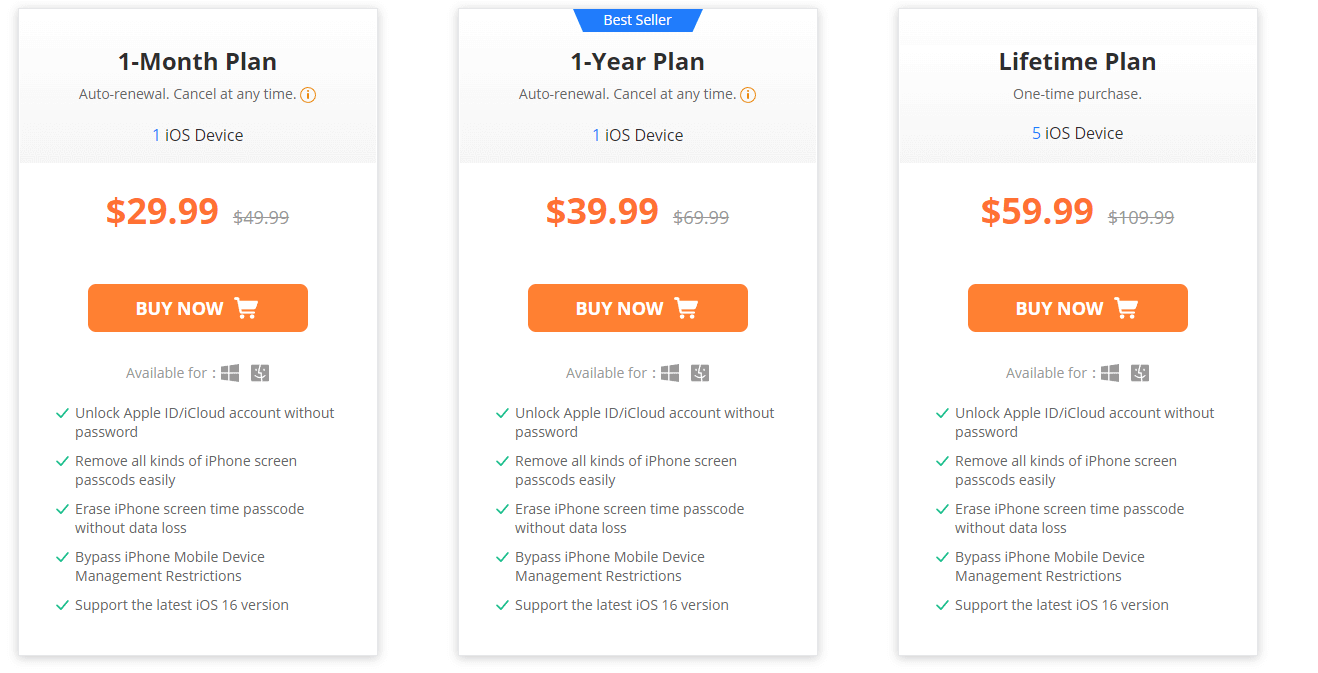Click Mac icon under 1-Month Plan
This screenshot has width=1318, height=673.
pyautogui.click(x=260, y=373)
